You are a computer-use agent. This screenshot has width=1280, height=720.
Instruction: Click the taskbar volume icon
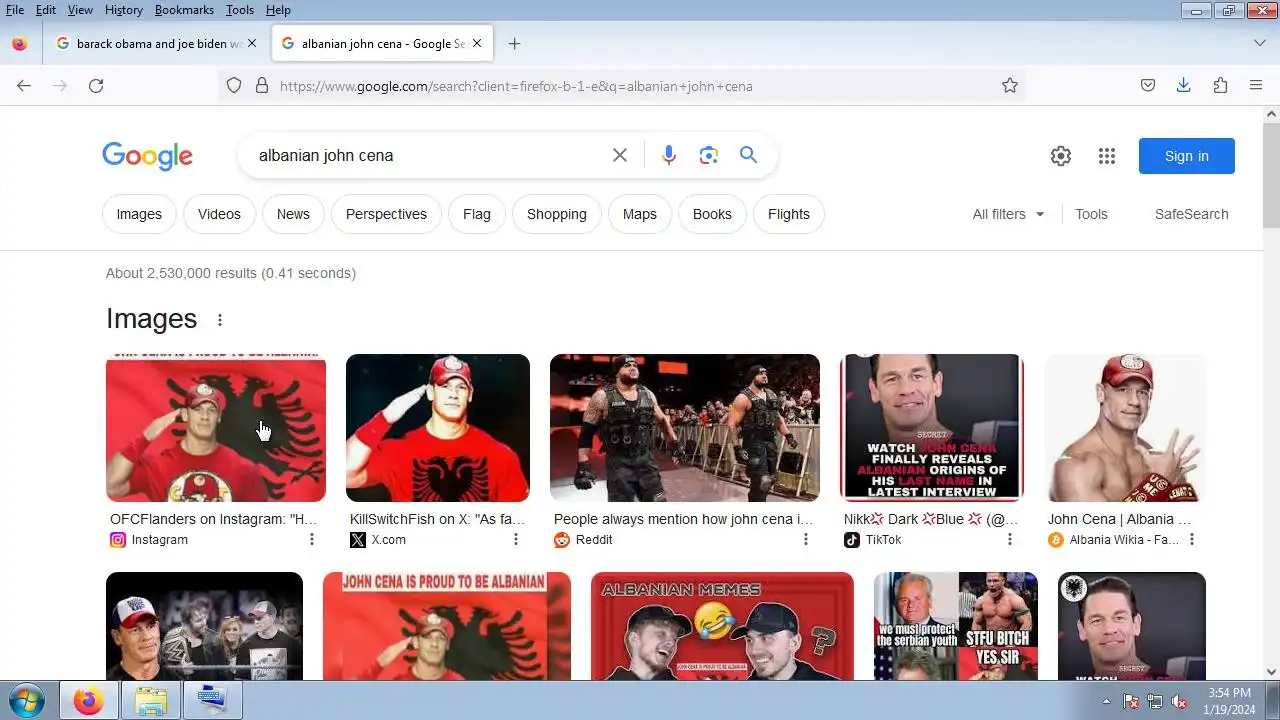coord(1180,701)
